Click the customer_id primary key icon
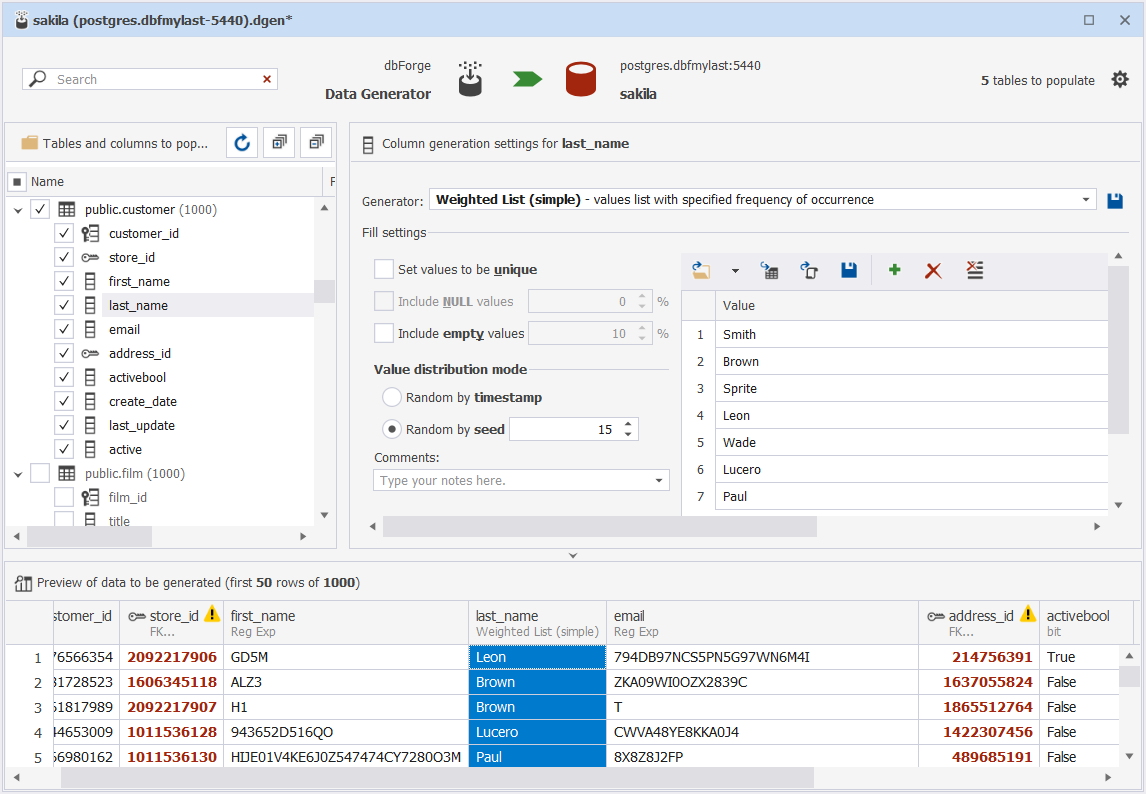 pyautogui.click(x=90, y=233)
